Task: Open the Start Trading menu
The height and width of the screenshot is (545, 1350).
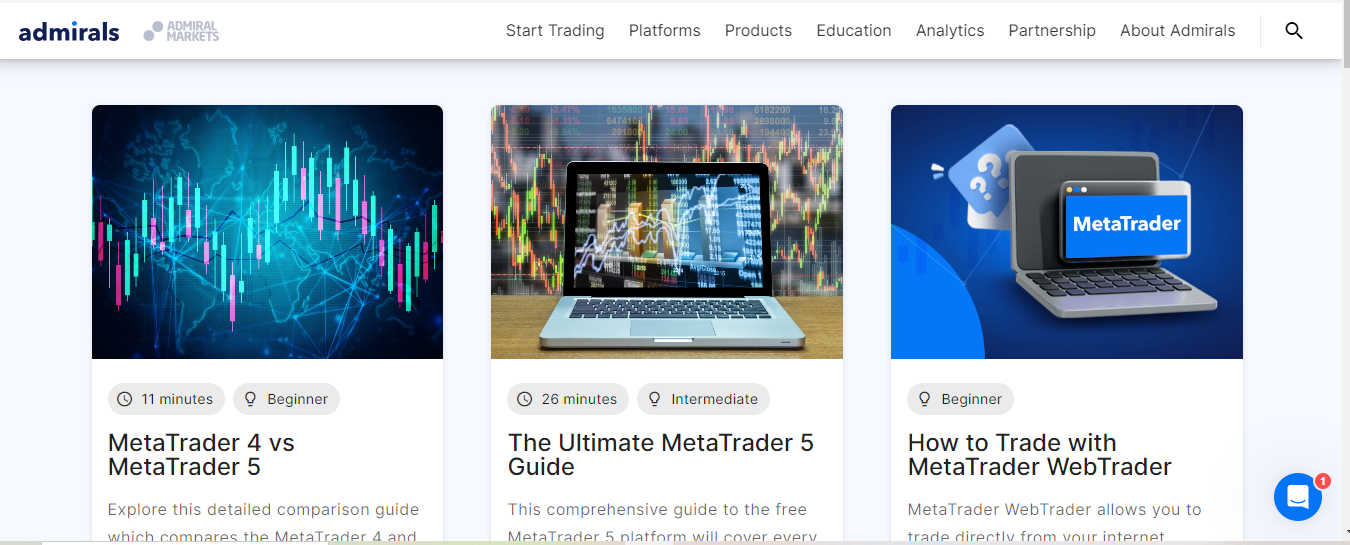Action: coord(555,30)
